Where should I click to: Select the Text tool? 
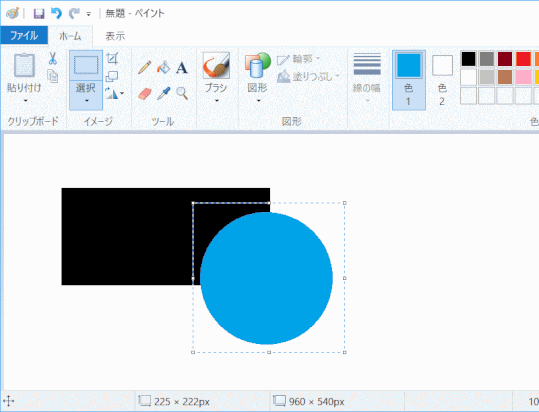tap(182, 68)
